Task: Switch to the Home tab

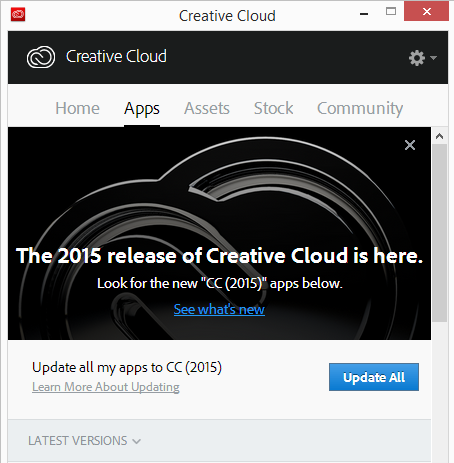Action: click(x=77, y=108)
